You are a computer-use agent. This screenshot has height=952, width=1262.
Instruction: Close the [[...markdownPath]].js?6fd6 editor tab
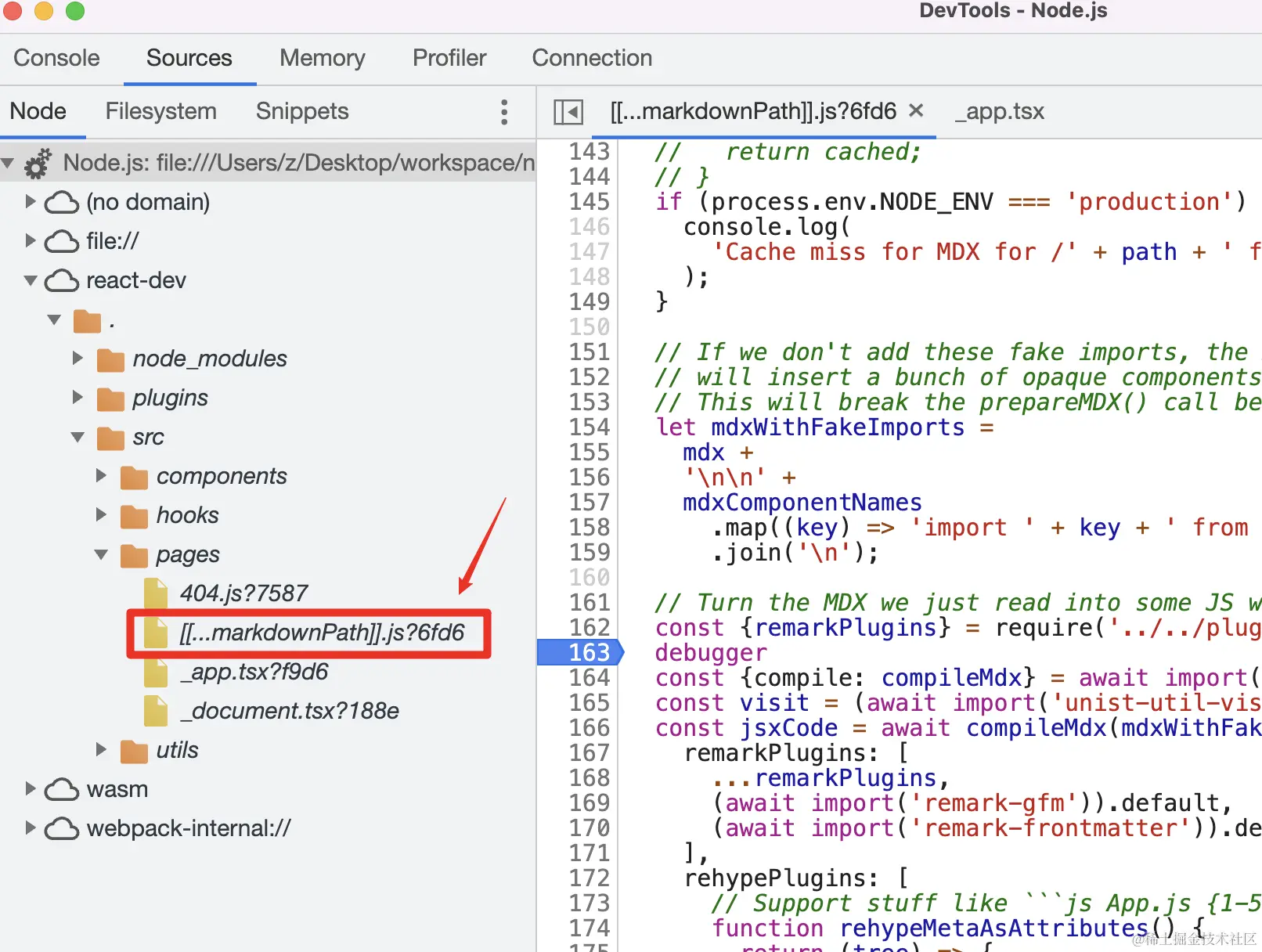pos(916,110)
